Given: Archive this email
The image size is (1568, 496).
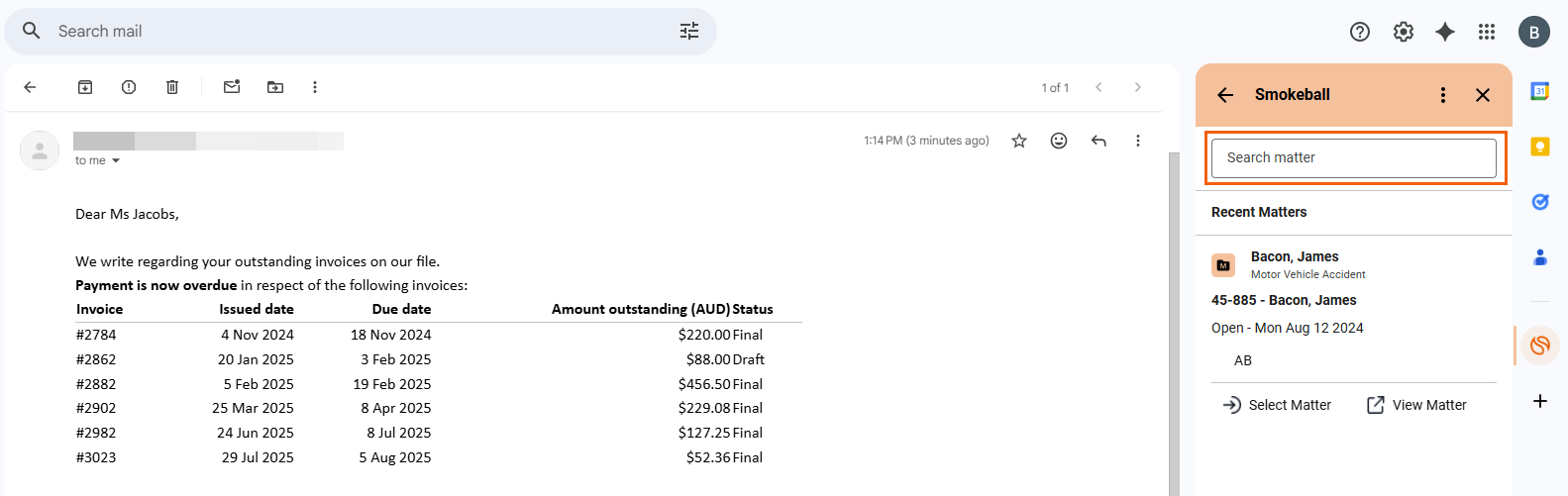Looking at the screenshot, I should (85, 87).
